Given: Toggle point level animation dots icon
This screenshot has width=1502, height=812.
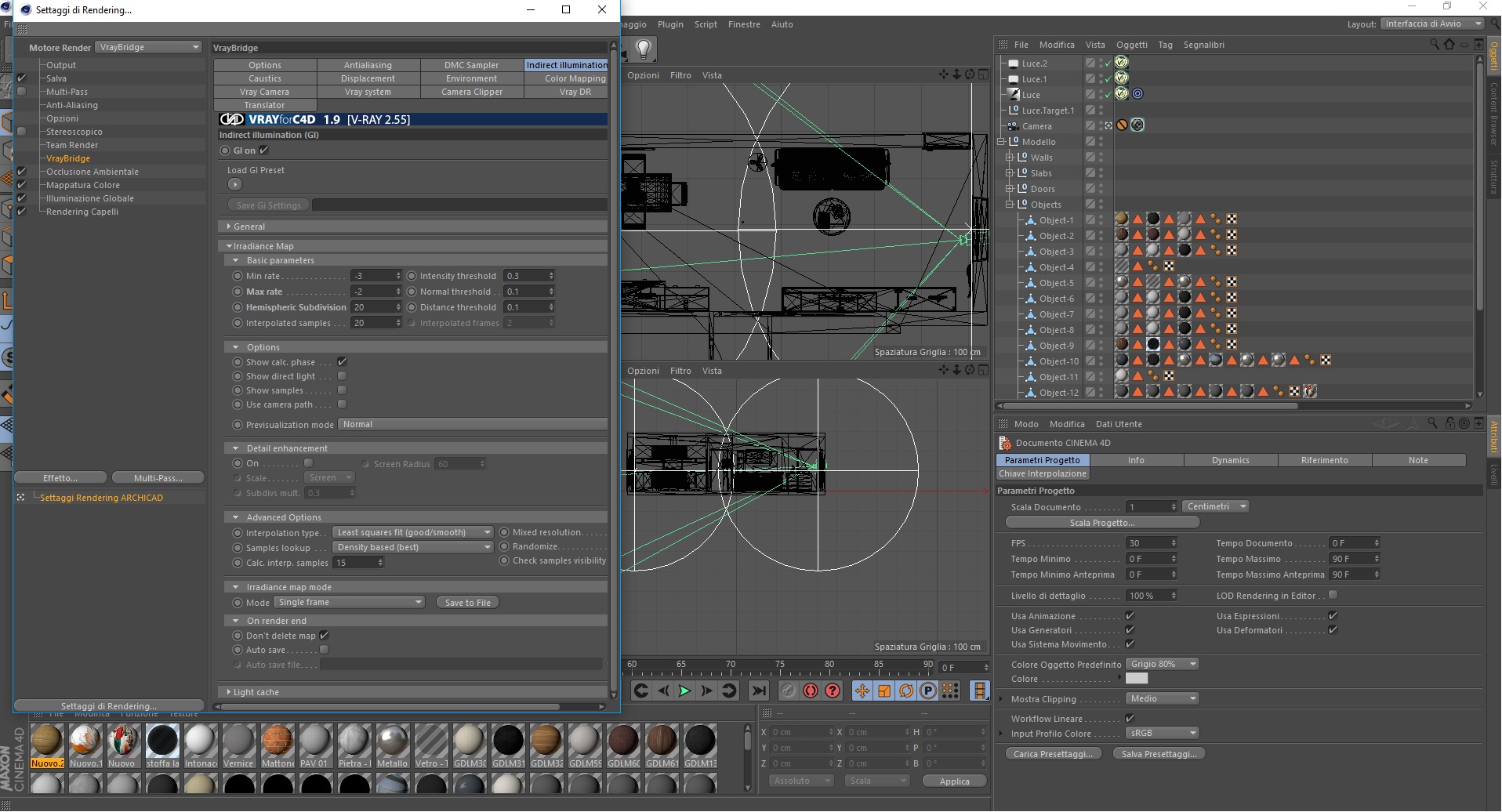Looking at the screenshot, I should tap(950, 691).
